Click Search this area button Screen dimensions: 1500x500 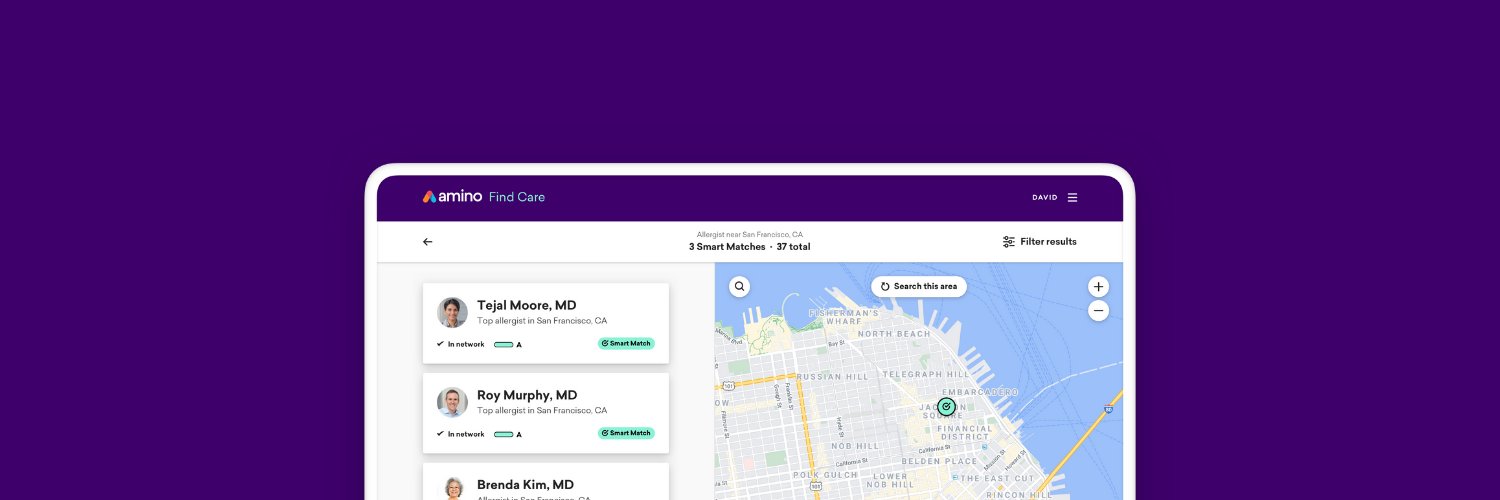point(919,286)
